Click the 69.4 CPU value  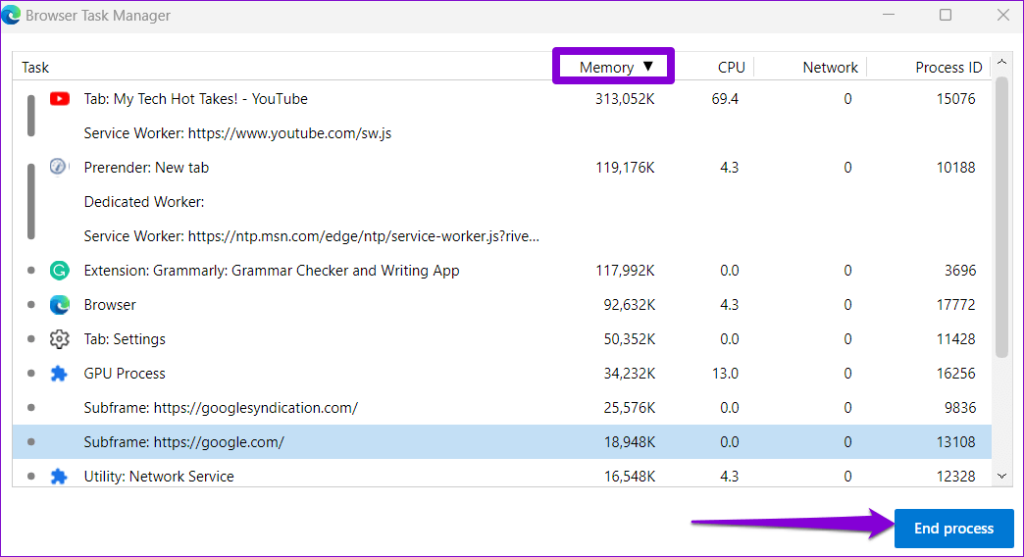coord(725,99)
